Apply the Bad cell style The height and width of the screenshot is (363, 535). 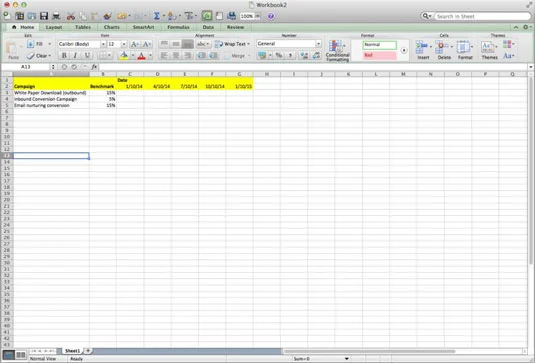coord(379,55)
